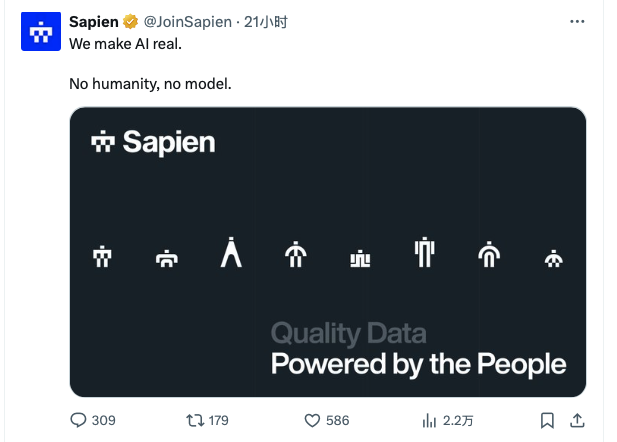The width and height of the screenshot is (617, 442).
Task: Like the post with heart icon
Action: 312,421
